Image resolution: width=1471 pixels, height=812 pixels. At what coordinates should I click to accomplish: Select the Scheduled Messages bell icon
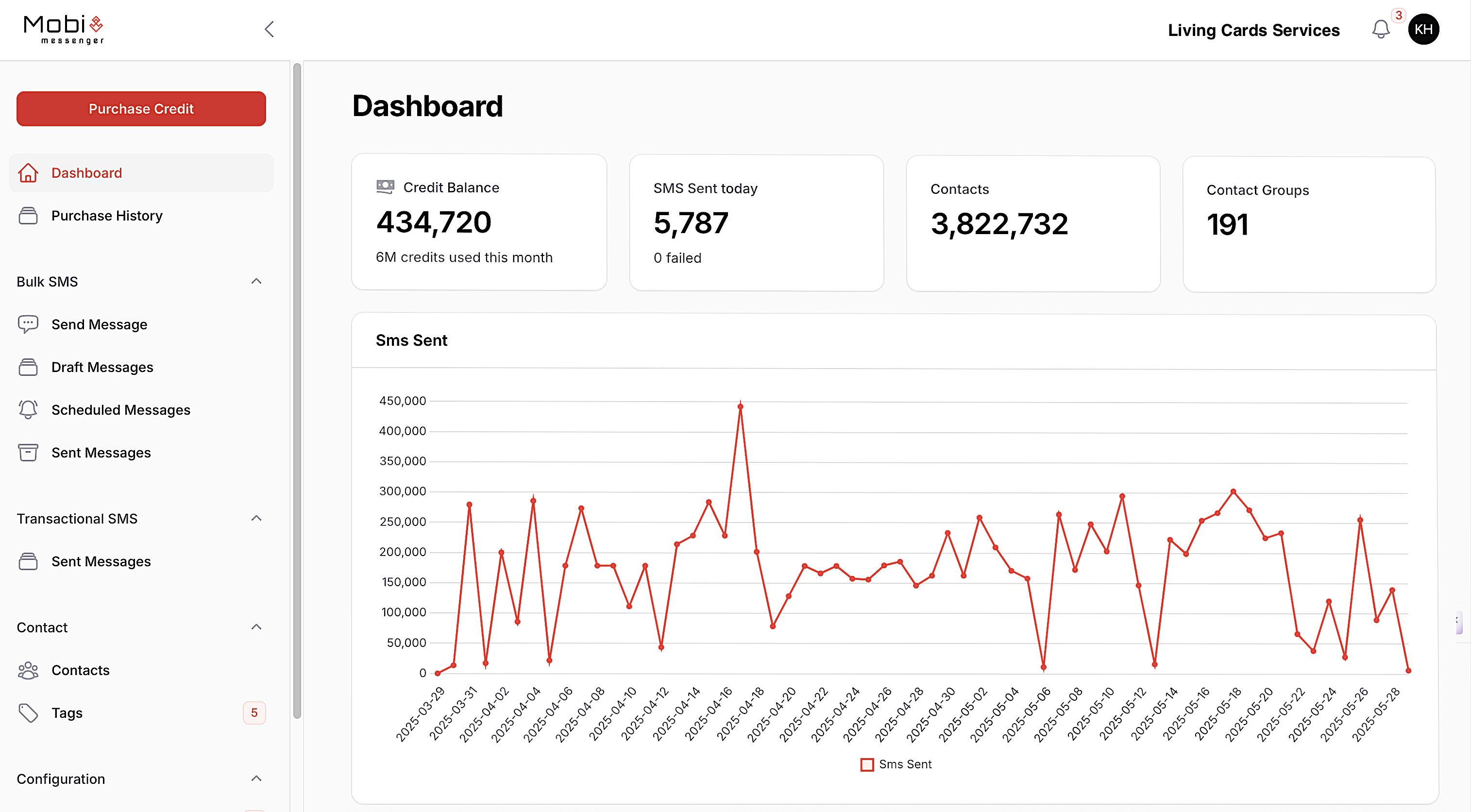pyautogui.click(x=29, y=409)
